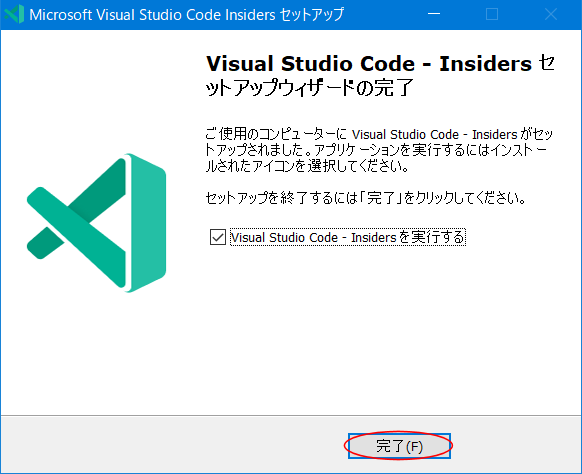Click the paragraph starting with ご使用のコンピューターに

379,150
